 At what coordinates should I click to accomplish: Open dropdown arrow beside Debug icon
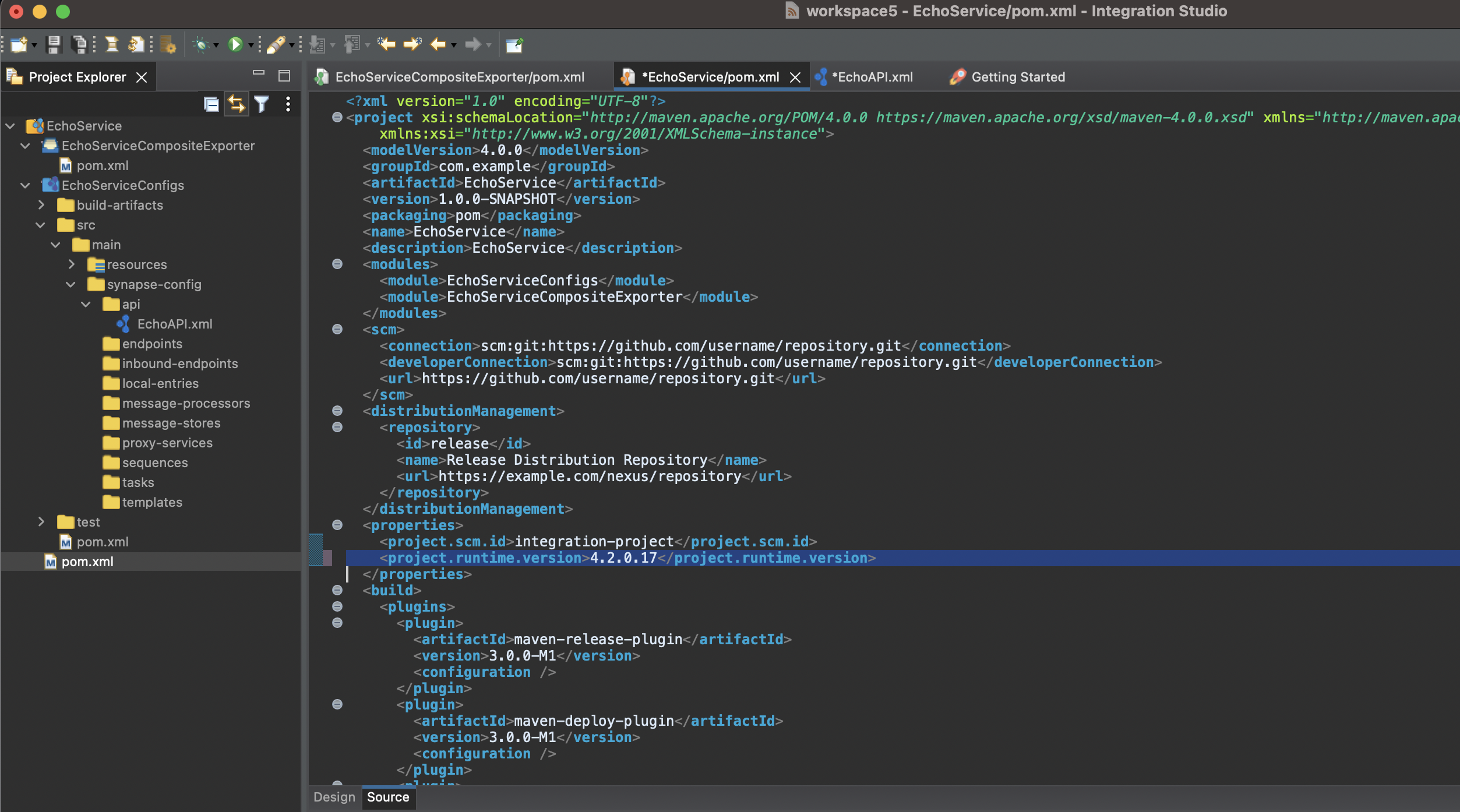click(x=216, y=45)
